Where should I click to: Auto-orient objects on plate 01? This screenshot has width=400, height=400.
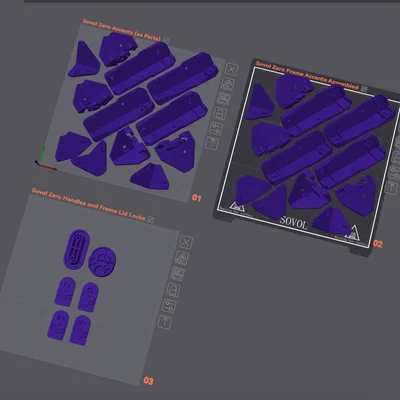(227, 84)
